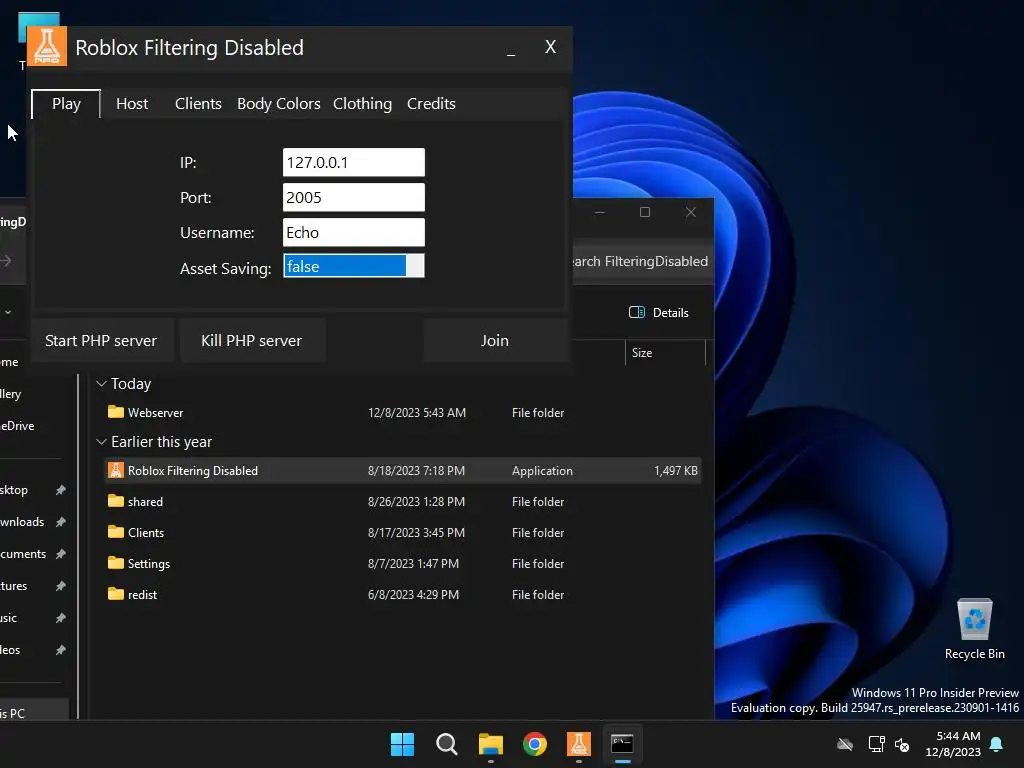
Task: Click the Username input field
Action: coord(353,232)
